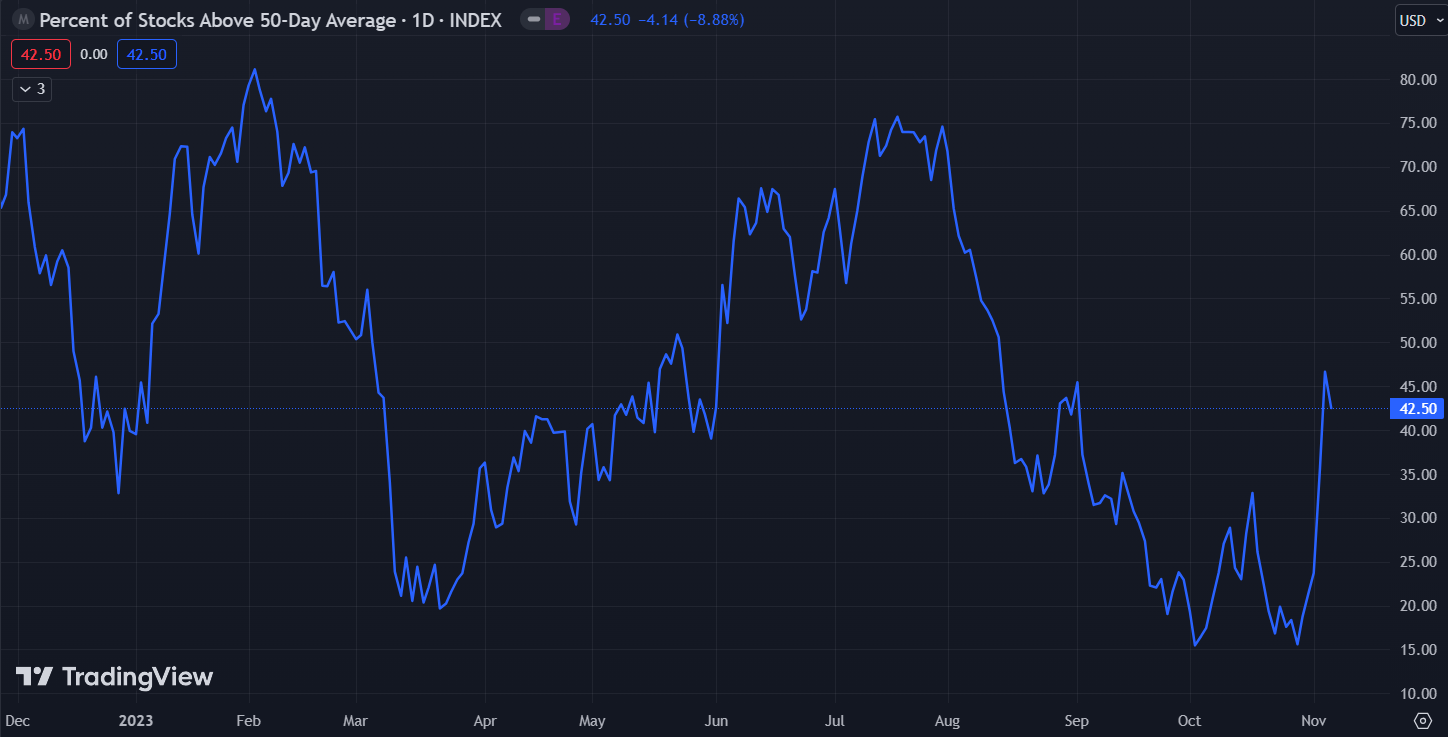
Task: Click the Aug label on the time axis
Action: pyautogui.click(x=947, y=720)
